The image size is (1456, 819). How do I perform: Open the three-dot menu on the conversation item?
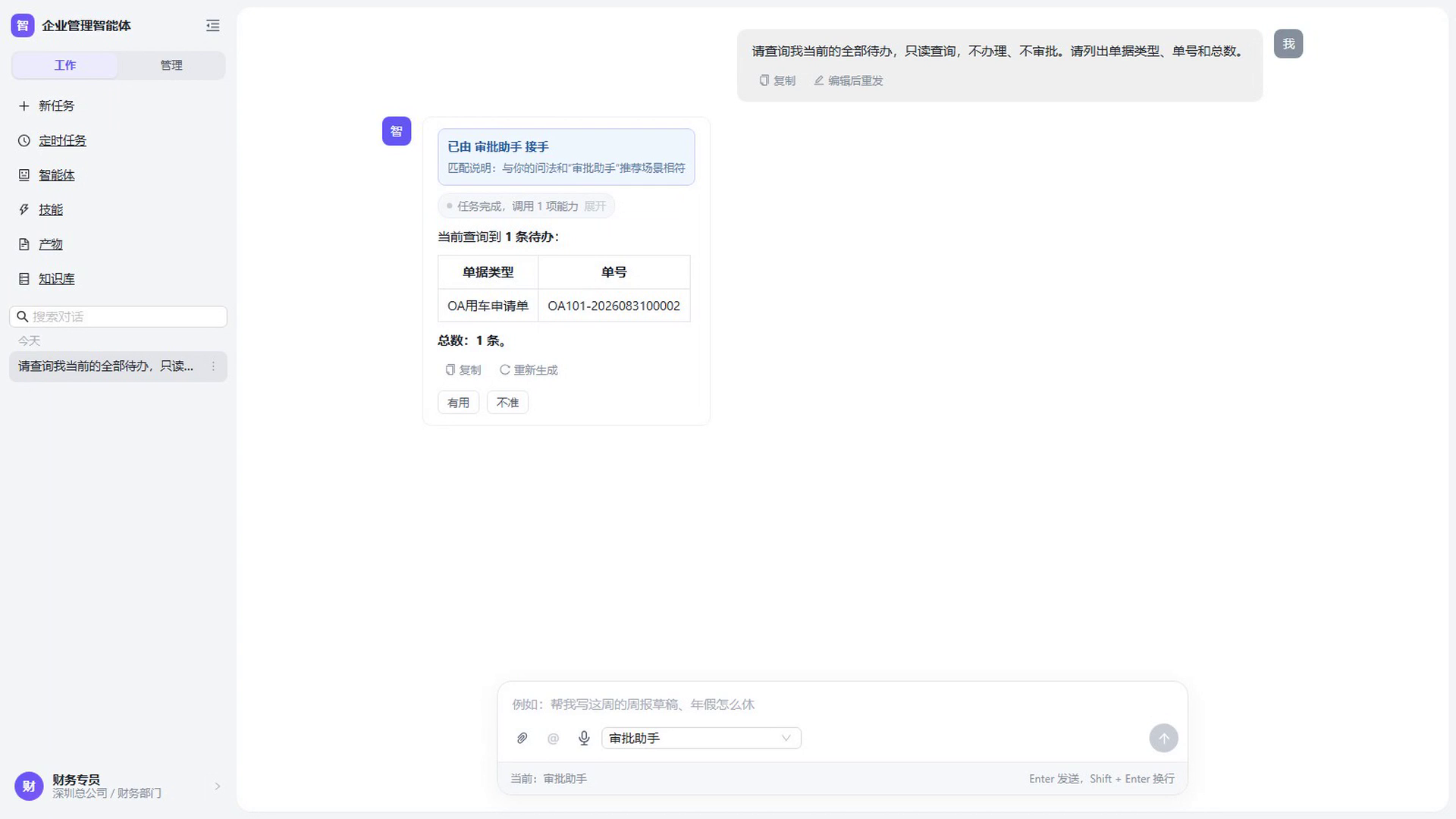[x=213, y=366]
